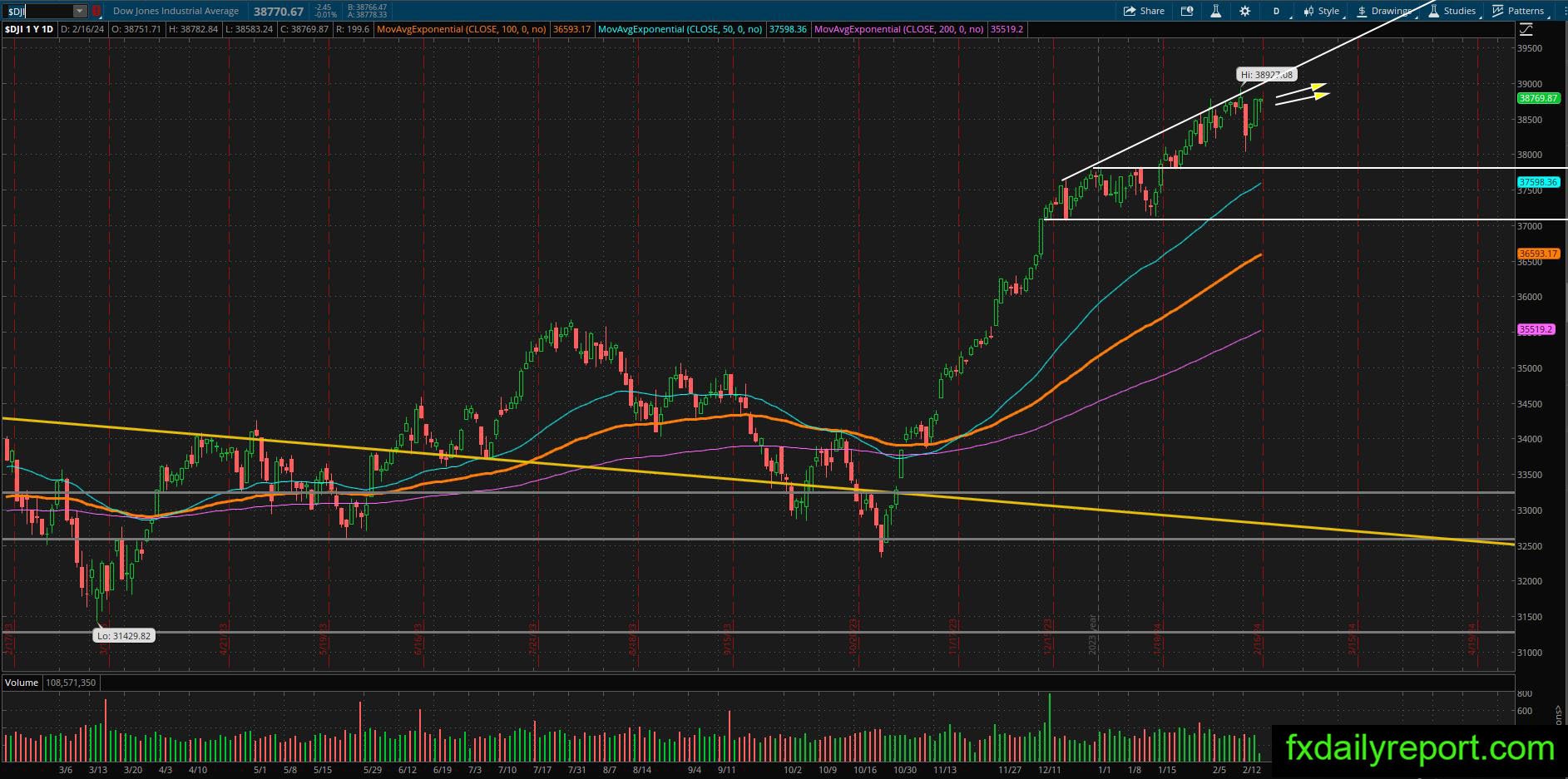This screenshot has height=779, width=1568.
Task: Click the Hi: 38927.08 price bubble
Action: pyautogui.click(x=1267, y=75)
